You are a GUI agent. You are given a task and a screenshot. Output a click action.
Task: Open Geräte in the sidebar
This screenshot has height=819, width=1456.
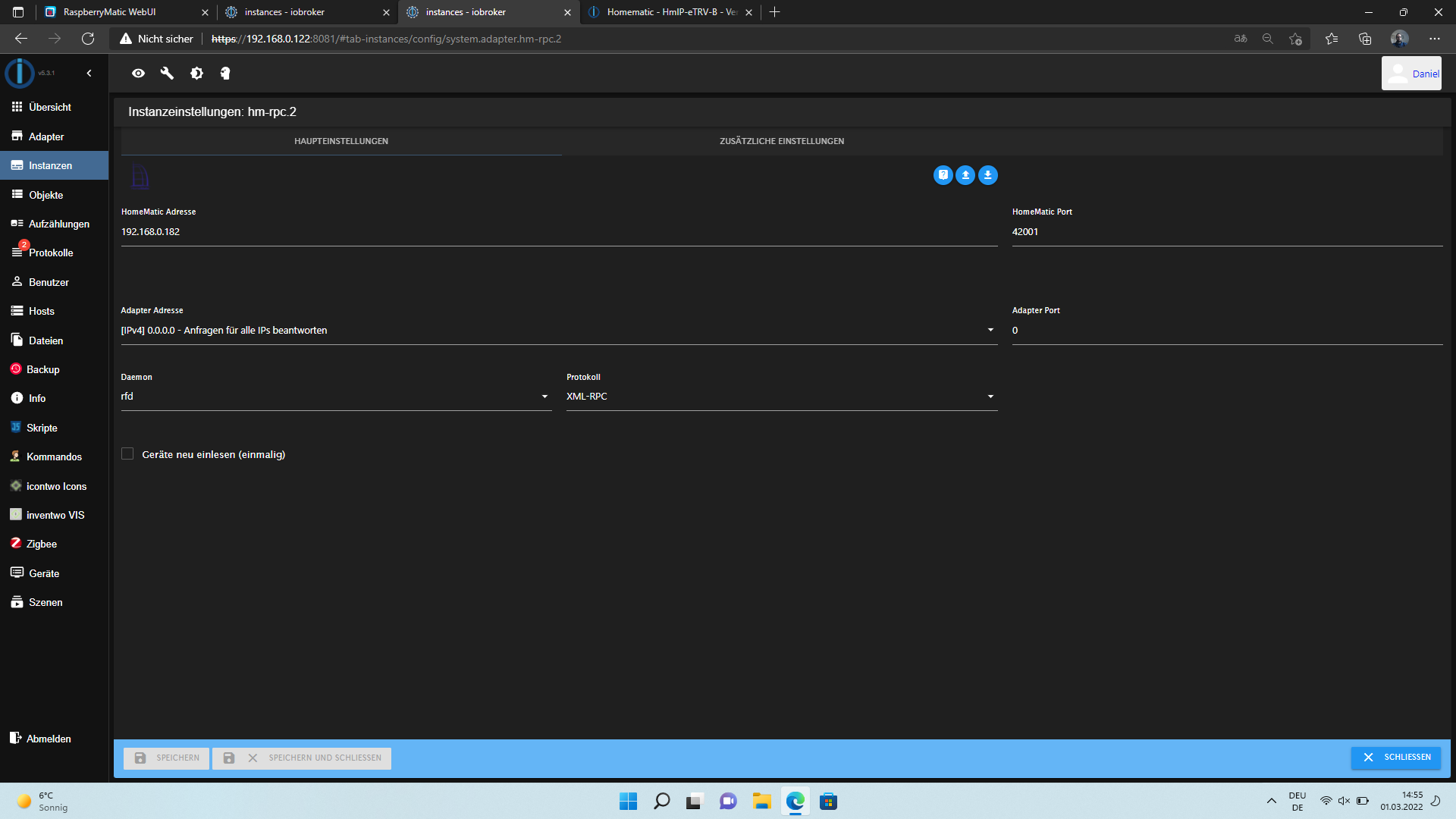54,573
